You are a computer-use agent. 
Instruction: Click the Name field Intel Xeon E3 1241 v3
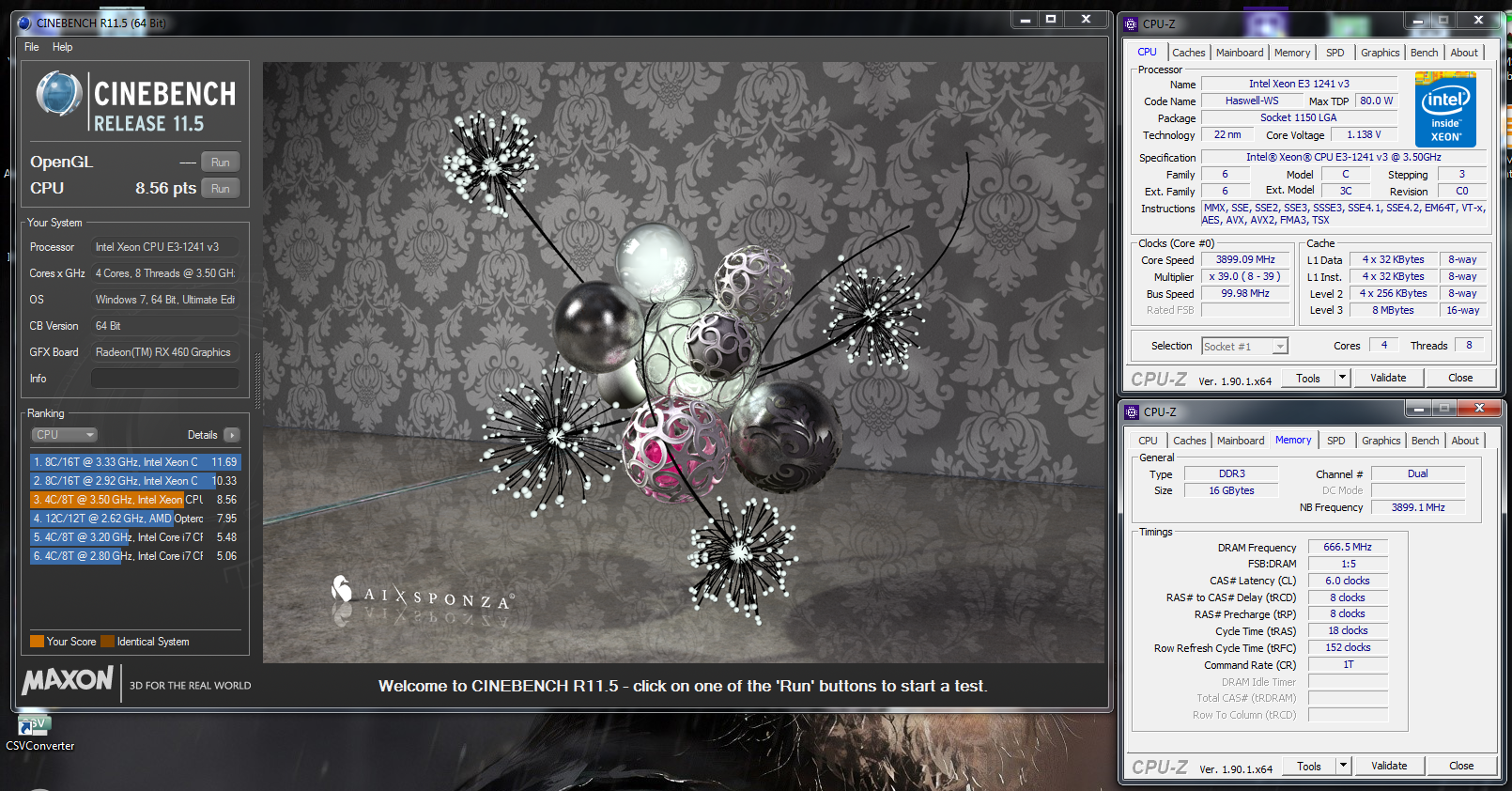tap(1299, 85)
